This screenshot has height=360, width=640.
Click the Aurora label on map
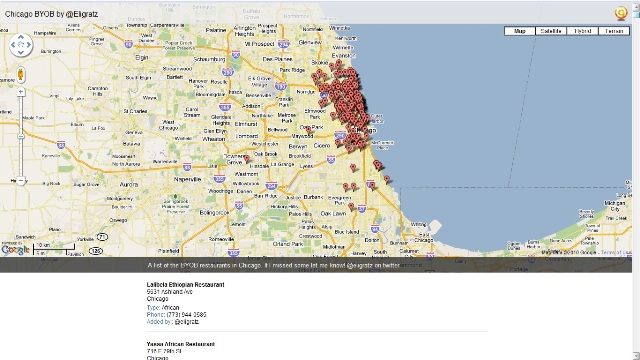point(128,184)
